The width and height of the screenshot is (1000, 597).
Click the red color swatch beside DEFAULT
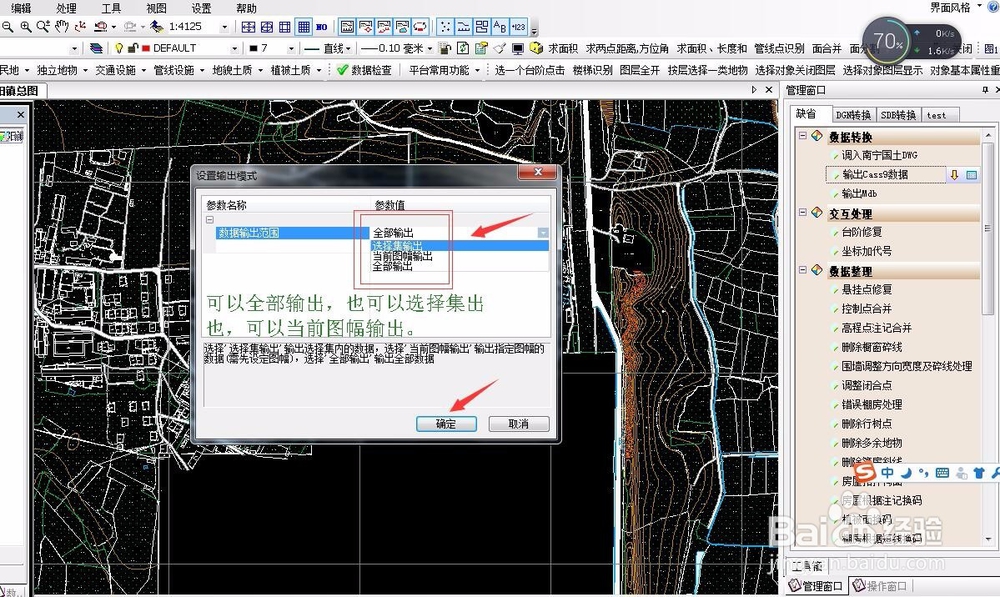click(146, 48)
